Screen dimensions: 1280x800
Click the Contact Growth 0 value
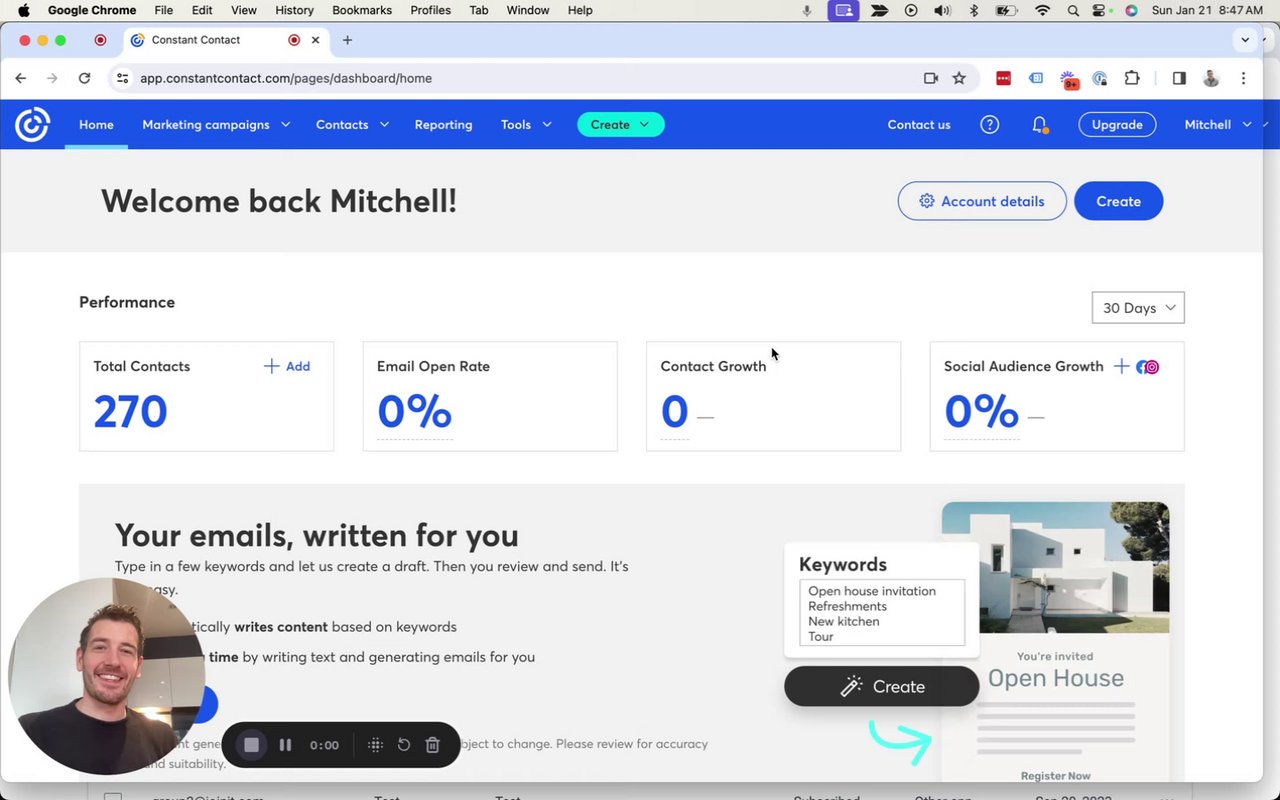pos(675,412)
